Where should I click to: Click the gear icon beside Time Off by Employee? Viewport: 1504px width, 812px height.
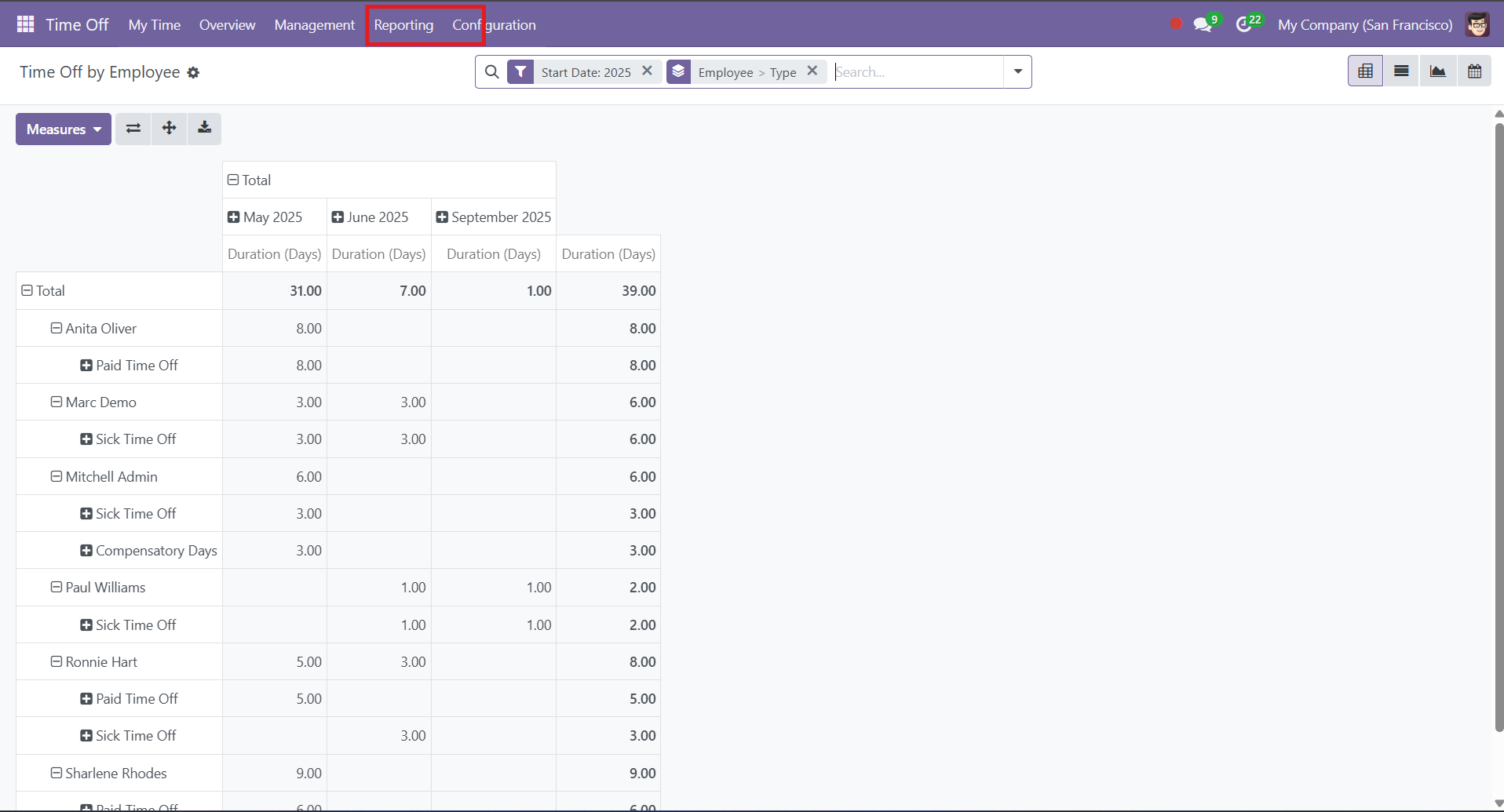(192, 72)
